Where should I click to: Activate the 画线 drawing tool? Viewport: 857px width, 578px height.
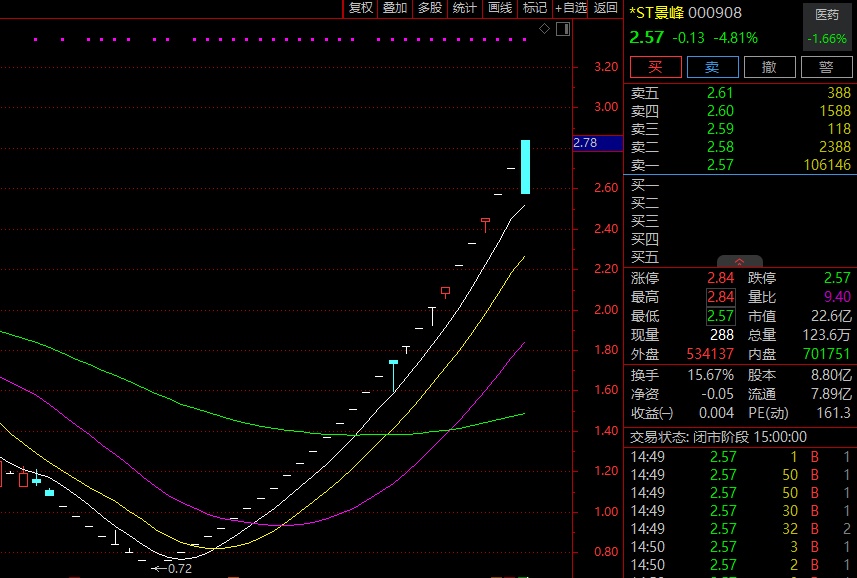[499, 8]
